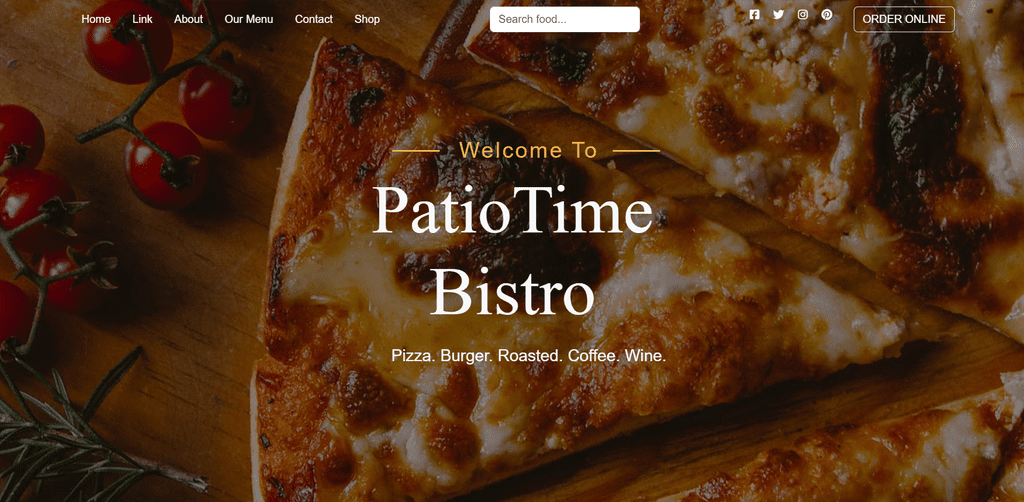Click the ORDER ONLINE button
1024x502 pixels.
pos(904,19)
